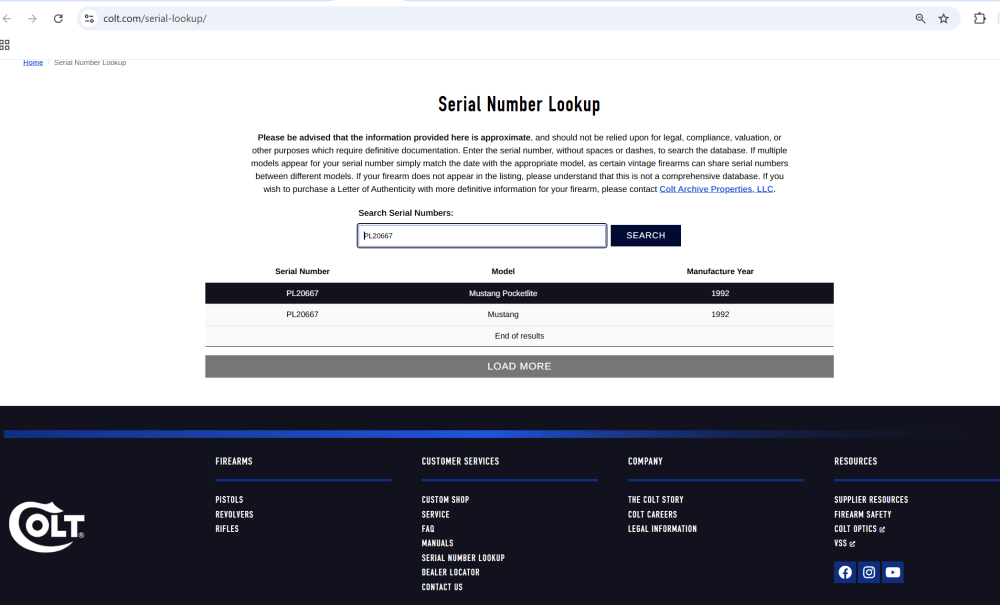Open COLT CAREERS footer link
1000x605 pixels.
[x=652, y=514]
